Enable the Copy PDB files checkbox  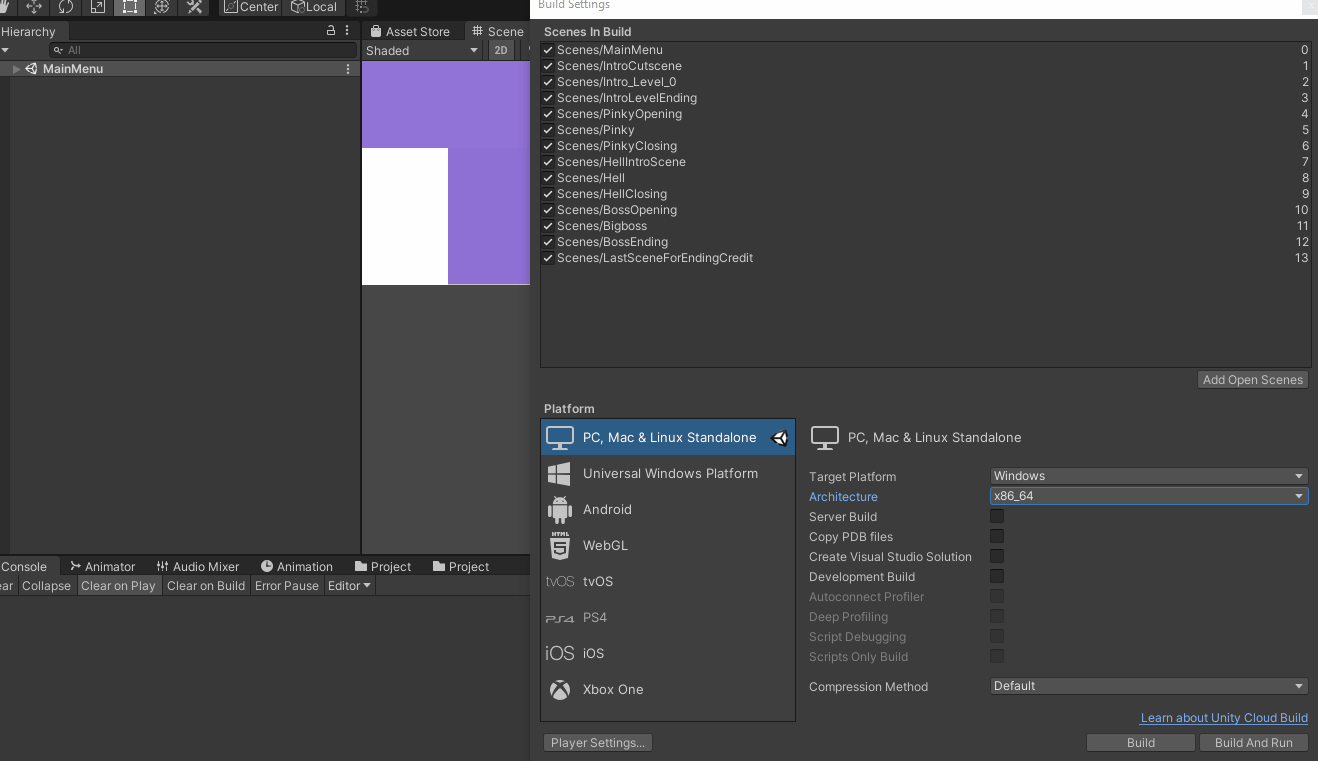point(997,536)
